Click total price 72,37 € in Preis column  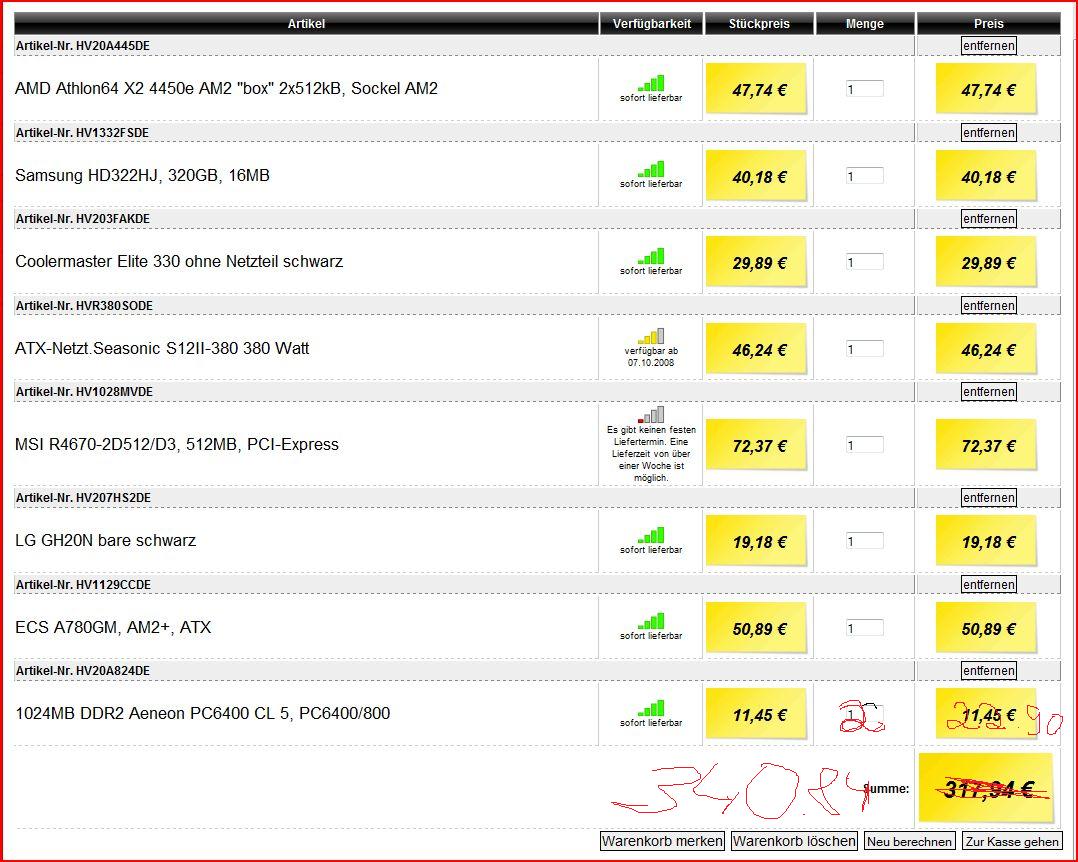coord(988,446)
